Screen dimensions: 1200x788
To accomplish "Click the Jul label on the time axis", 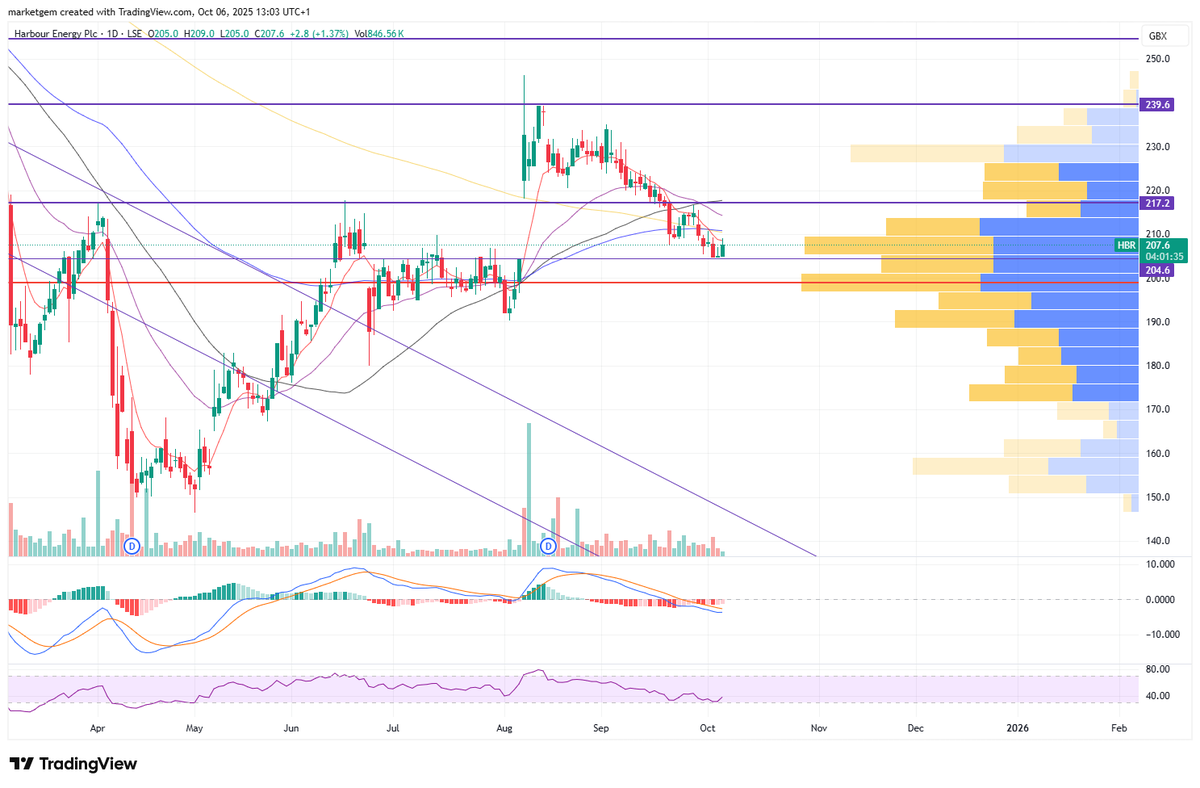I will click(x=393, y=730).
